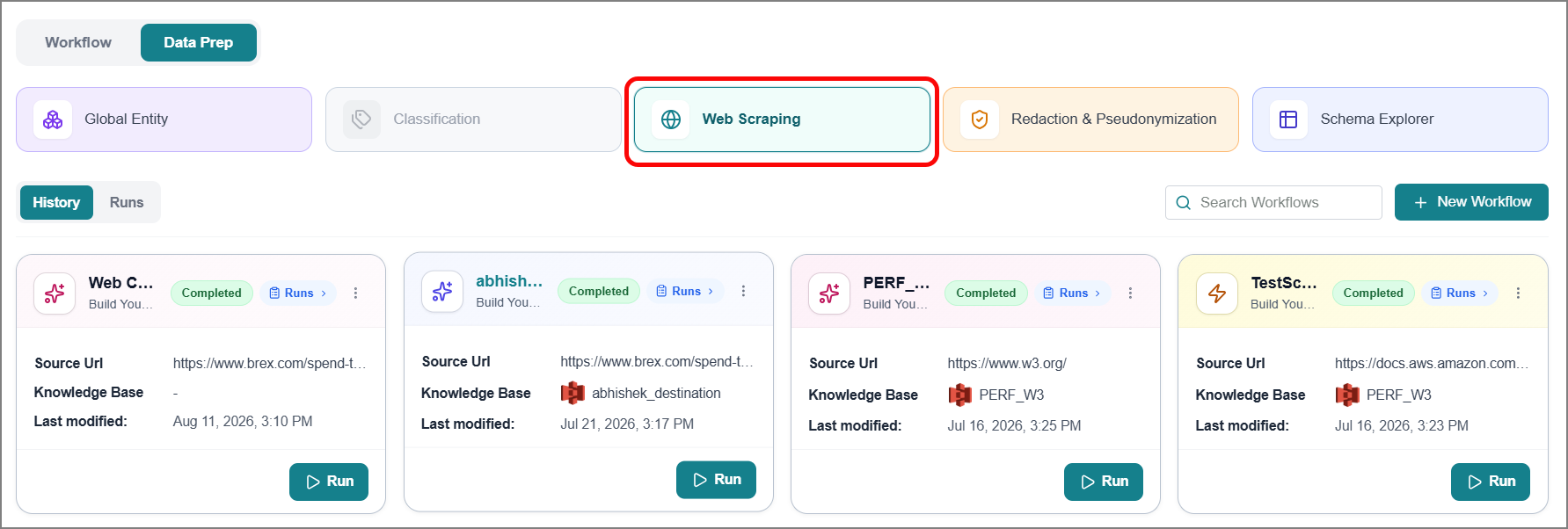The image size is (1568, 529).
Task: Click Completed status on TestSc... card
Action: (x=1373, y=293)
